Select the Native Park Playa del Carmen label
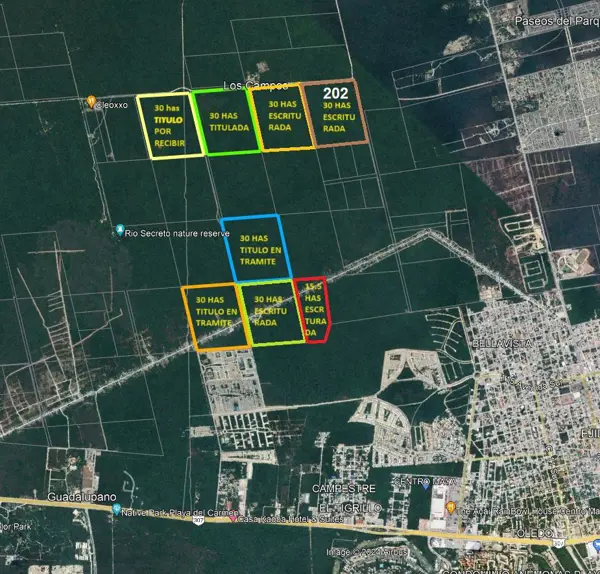This screenshot has height=574, width=600. (x=180, y=512)
